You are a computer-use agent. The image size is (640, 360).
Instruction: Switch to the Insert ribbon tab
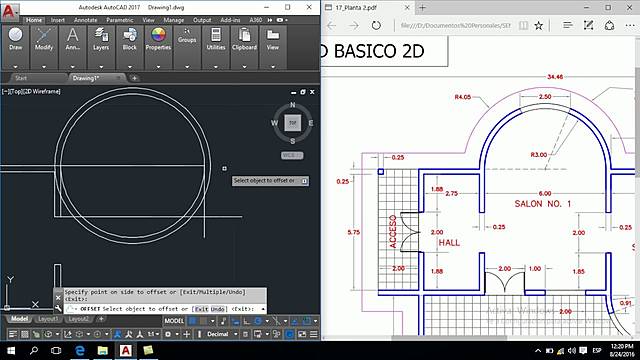point(58,20)
